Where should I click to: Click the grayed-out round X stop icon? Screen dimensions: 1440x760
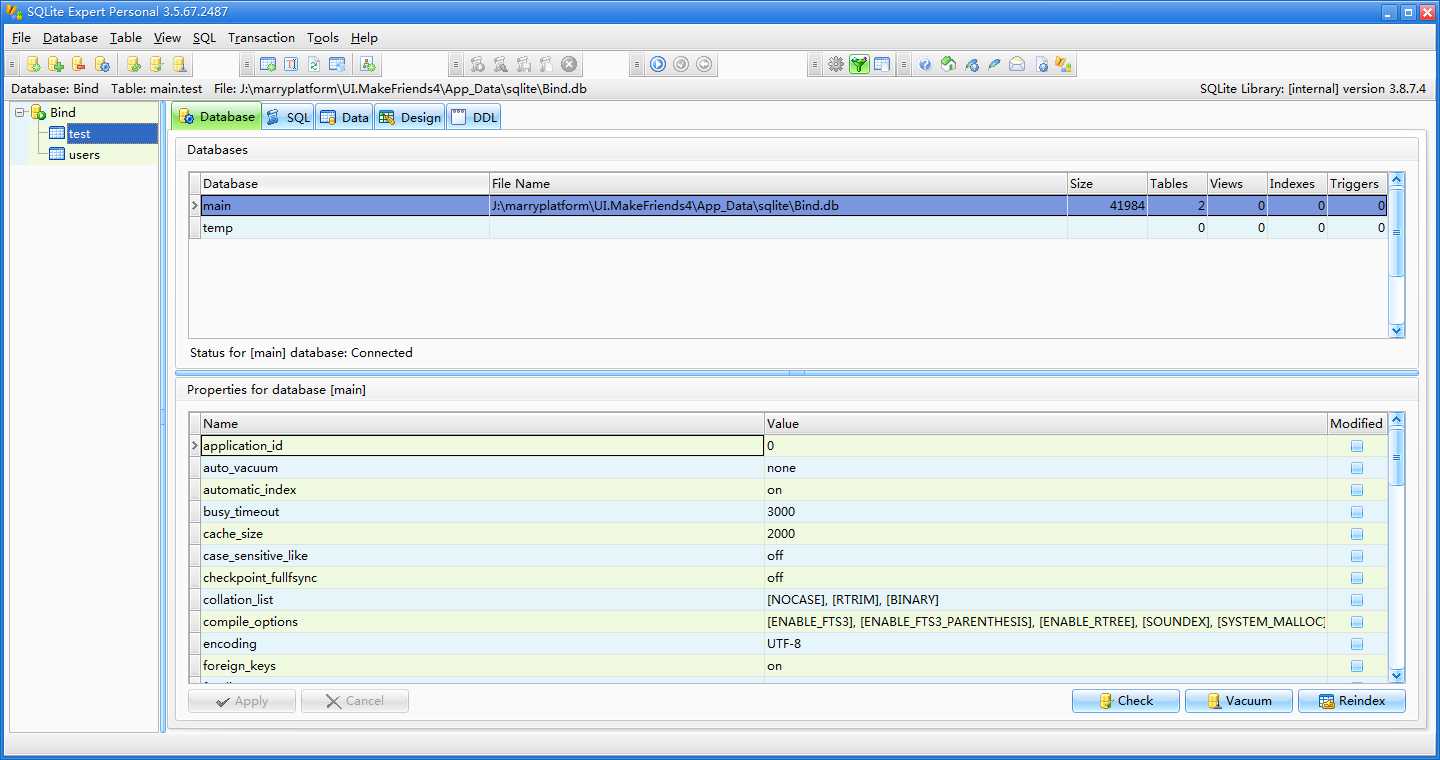(569, 64)
